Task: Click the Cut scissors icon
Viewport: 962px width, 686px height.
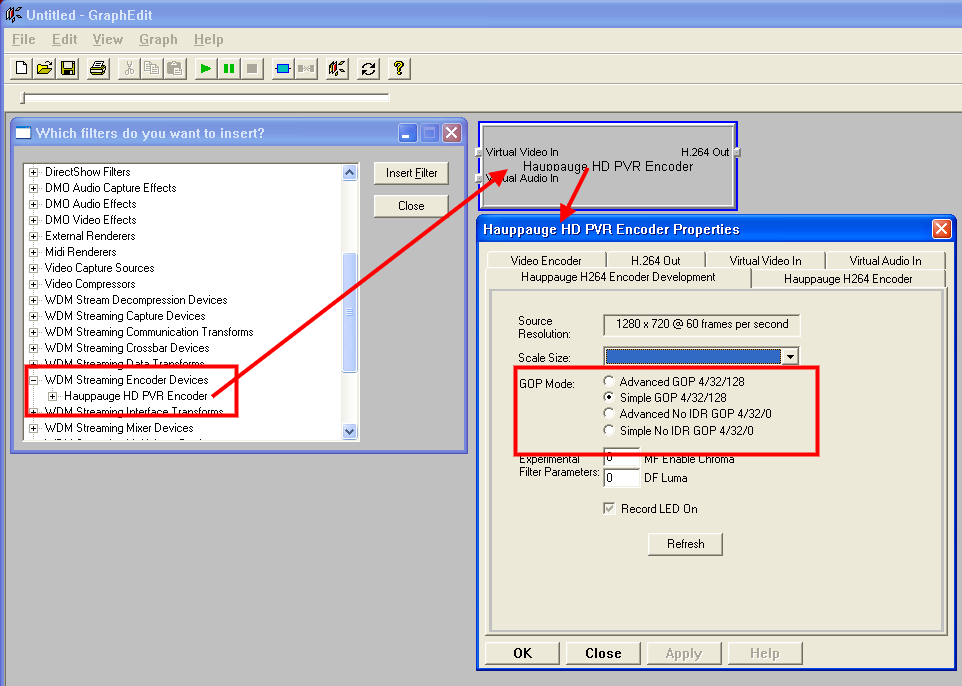Action: (x=129, y=68)
